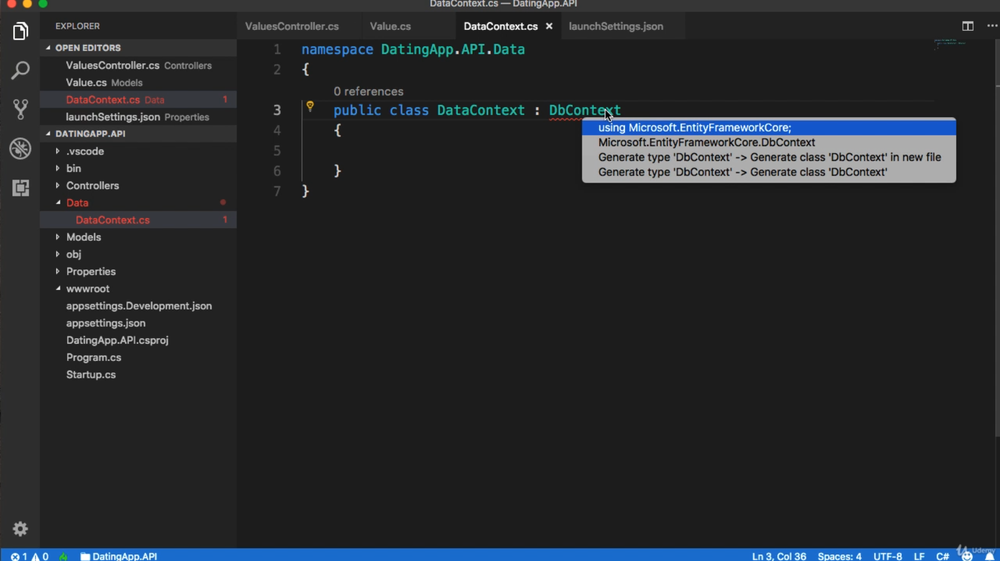Expand the Models folder

click(x=57, y=237)
